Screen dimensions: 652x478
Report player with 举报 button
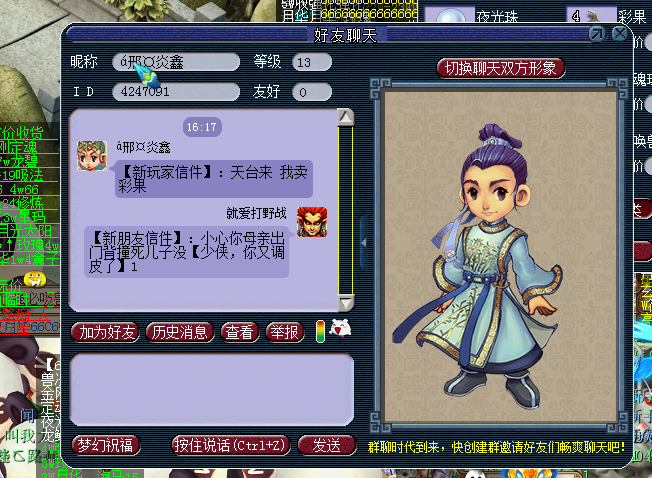point(285,332)
